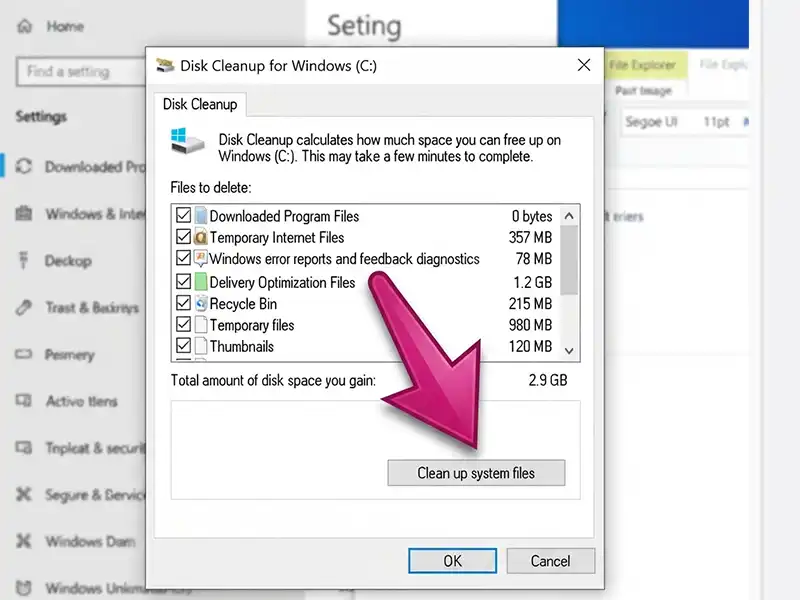800x600 pixels.
Task: Click the Downloaded Pro sidebar refresh icon
Action: [23, 166]
